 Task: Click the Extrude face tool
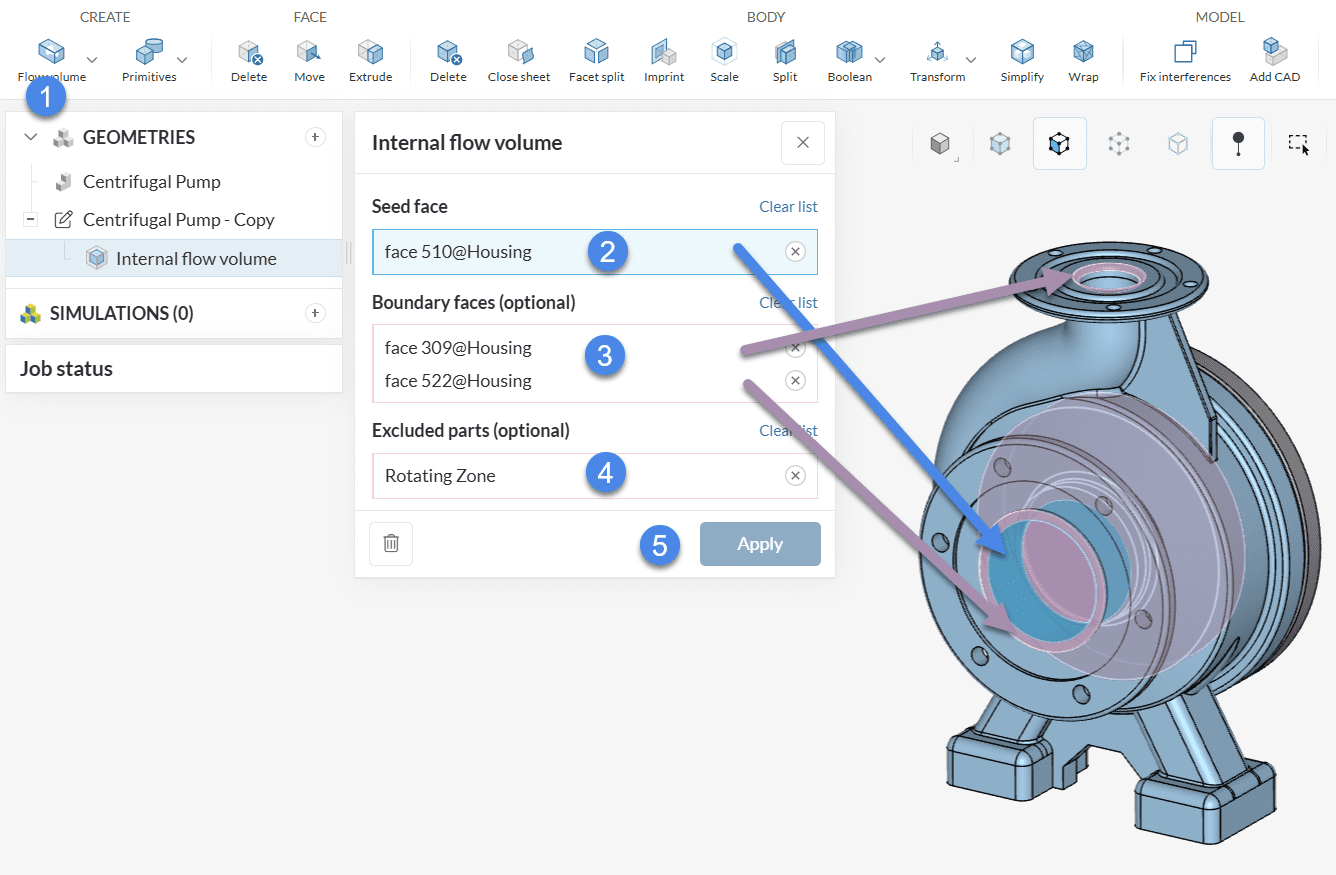coord(370,61)
